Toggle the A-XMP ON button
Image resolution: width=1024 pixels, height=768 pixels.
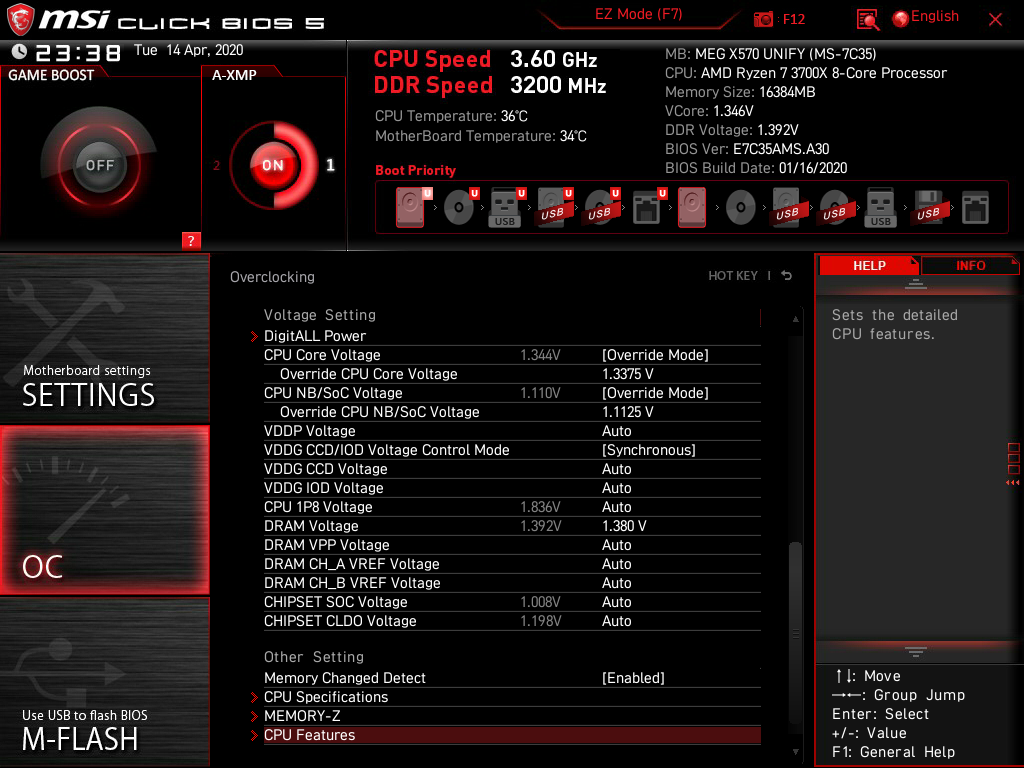click(x=272, y=166)
